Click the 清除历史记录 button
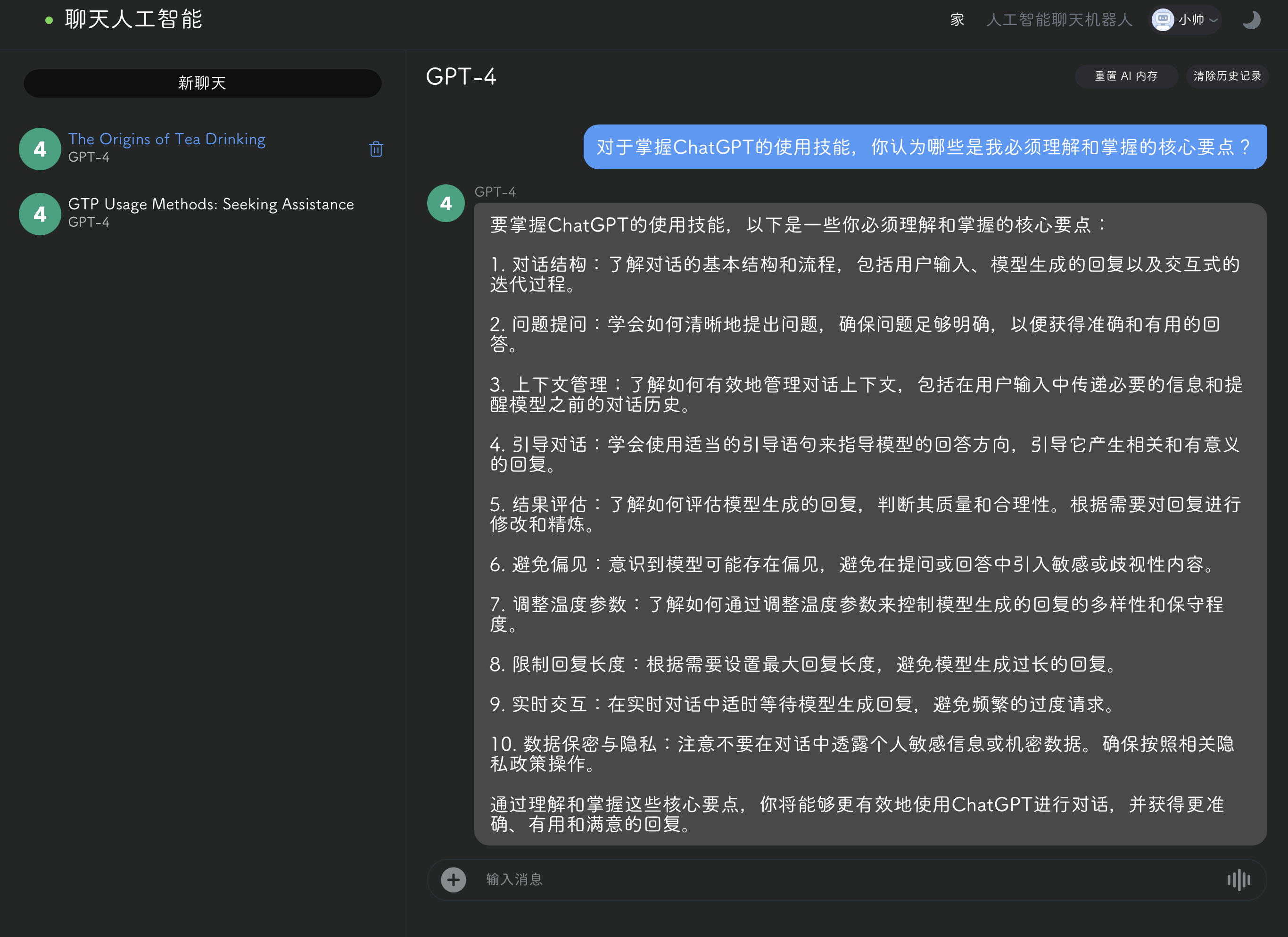The image size is (1288, 937). click(x=1227, y=76)
